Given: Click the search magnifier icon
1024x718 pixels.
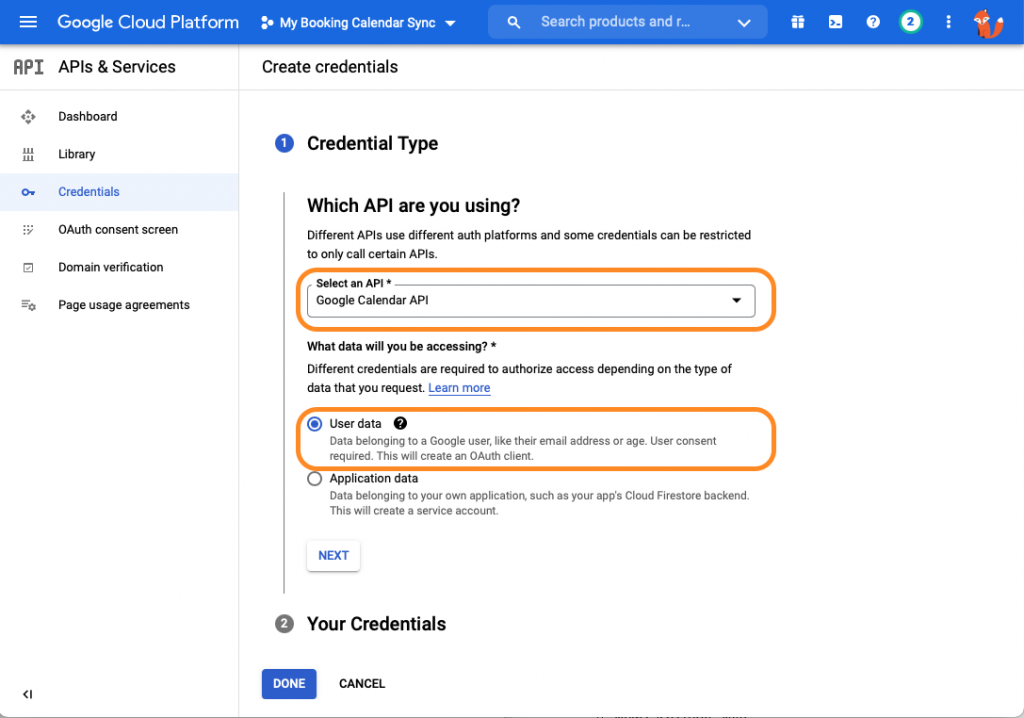Looking at the screenshot, I should pos(514,22).
